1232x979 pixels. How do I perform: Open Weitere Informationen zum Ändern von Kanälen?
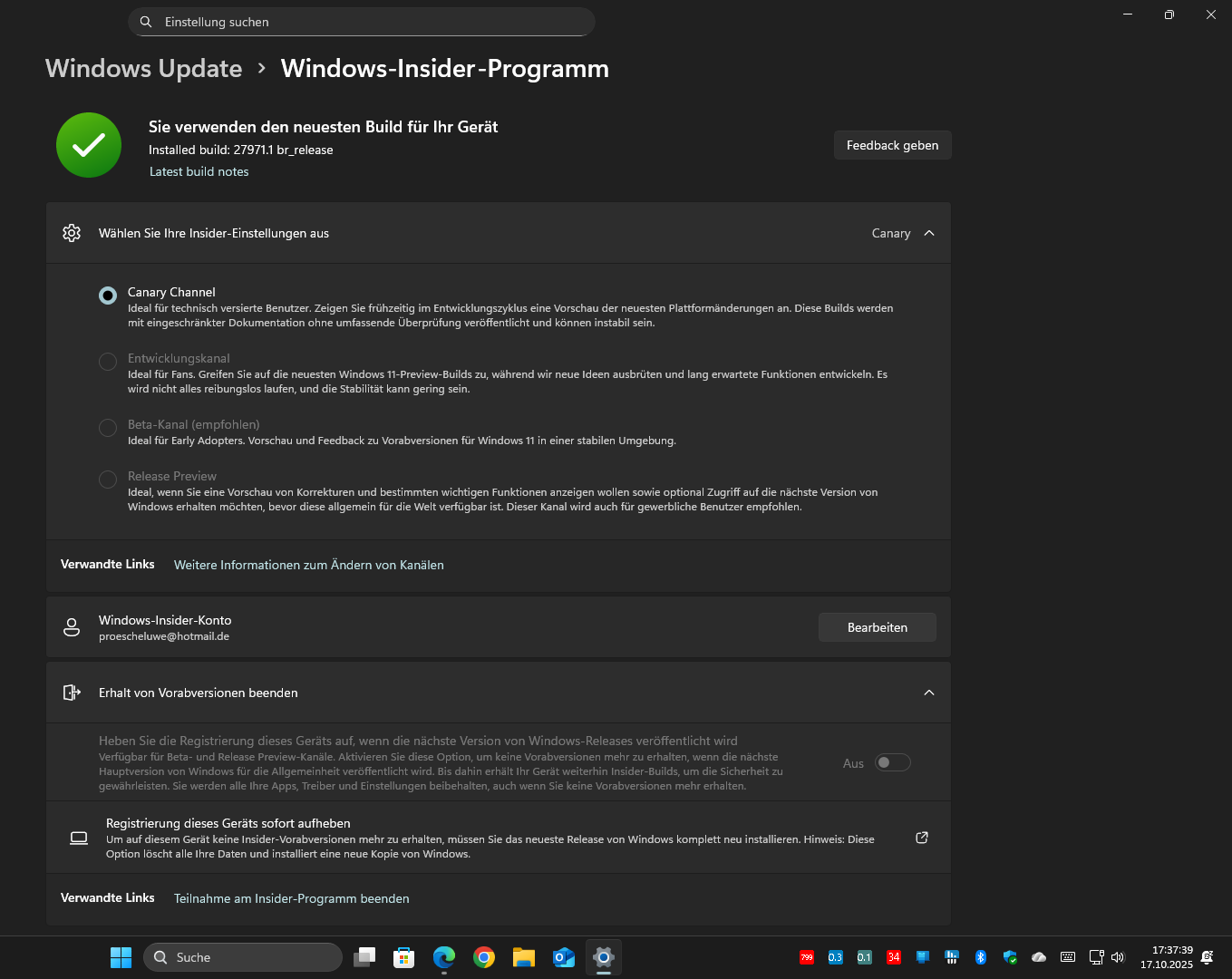[309, 565]
